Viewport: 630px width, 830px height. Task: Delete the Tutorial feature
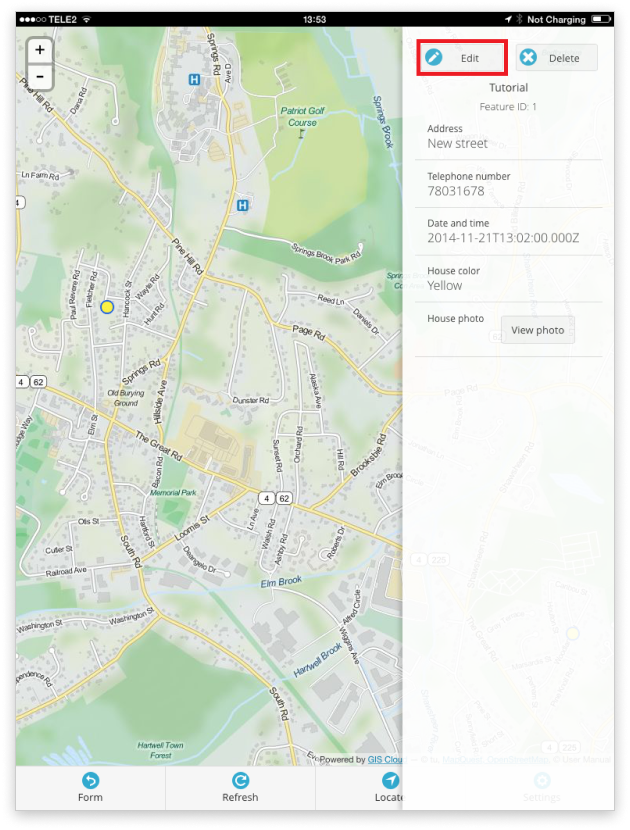click(x=557, y=58)
